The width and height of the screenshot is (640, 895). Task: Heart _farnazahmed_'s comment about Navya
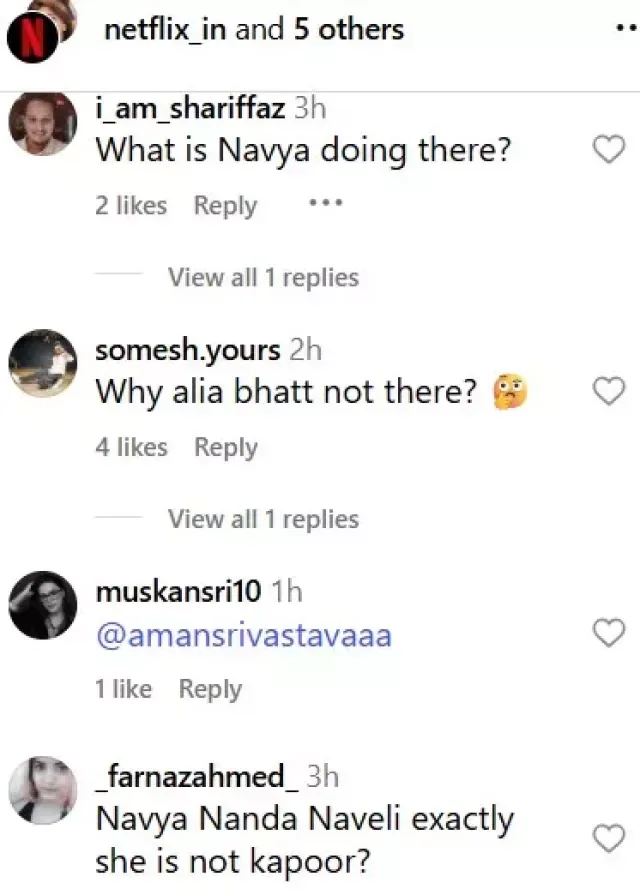(x=609, y=838)
